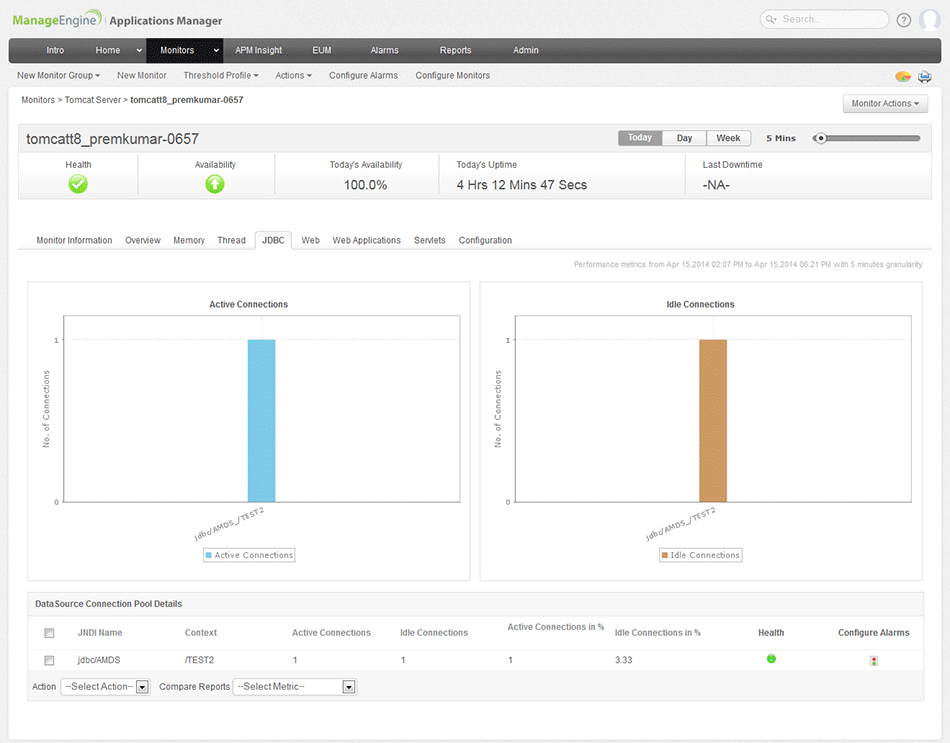Open the pie chart report icon
This screenshot has width=950, height=743.
903,76
